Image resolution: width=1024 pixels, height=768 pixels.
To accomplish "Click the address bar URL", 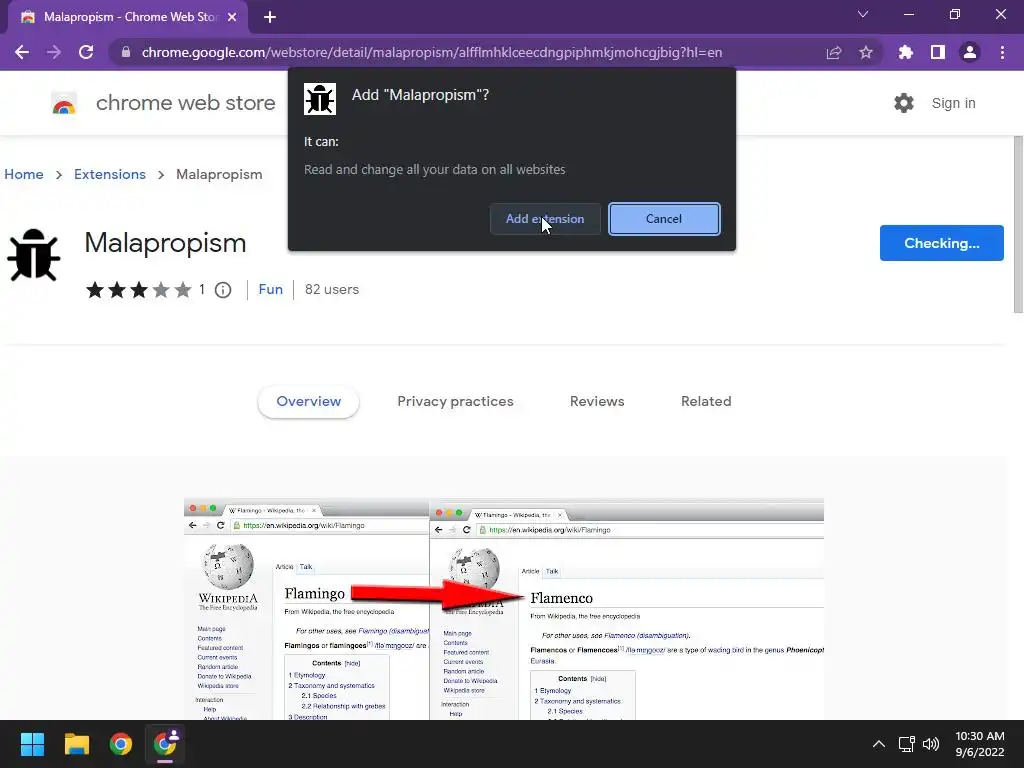I will 432,52.
